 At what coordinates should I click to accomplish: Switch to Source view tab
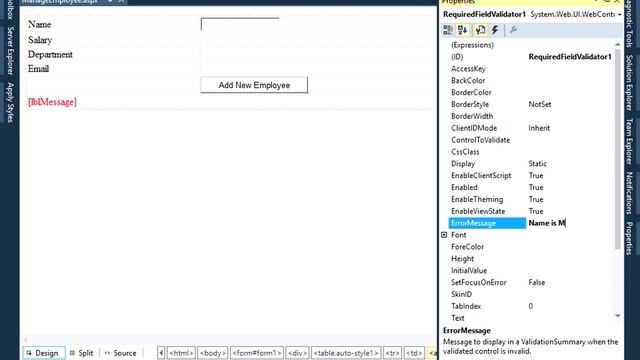tap(120, 353)
